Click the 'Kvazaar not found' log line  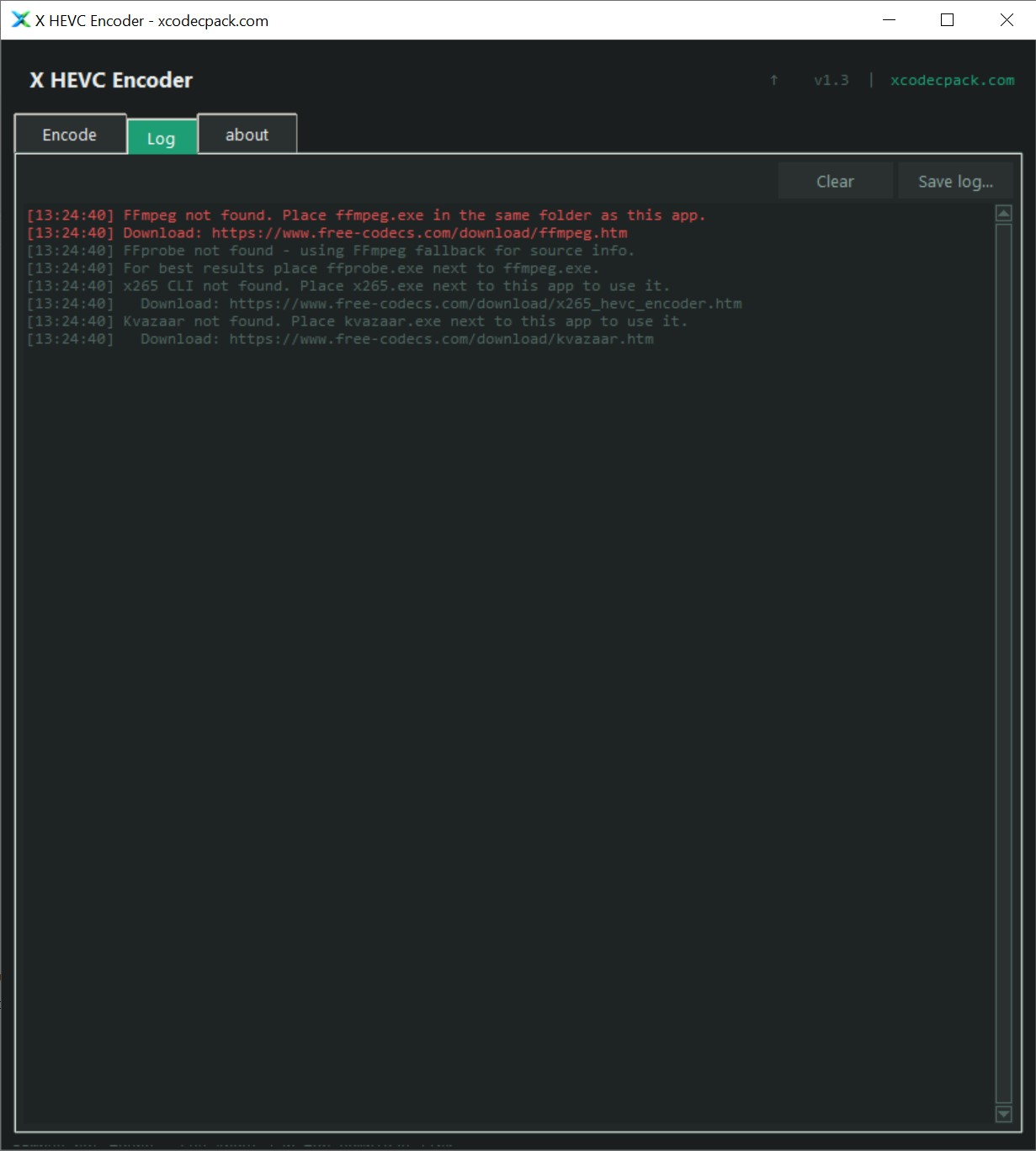pyautogui.click(x=357, y=321)
